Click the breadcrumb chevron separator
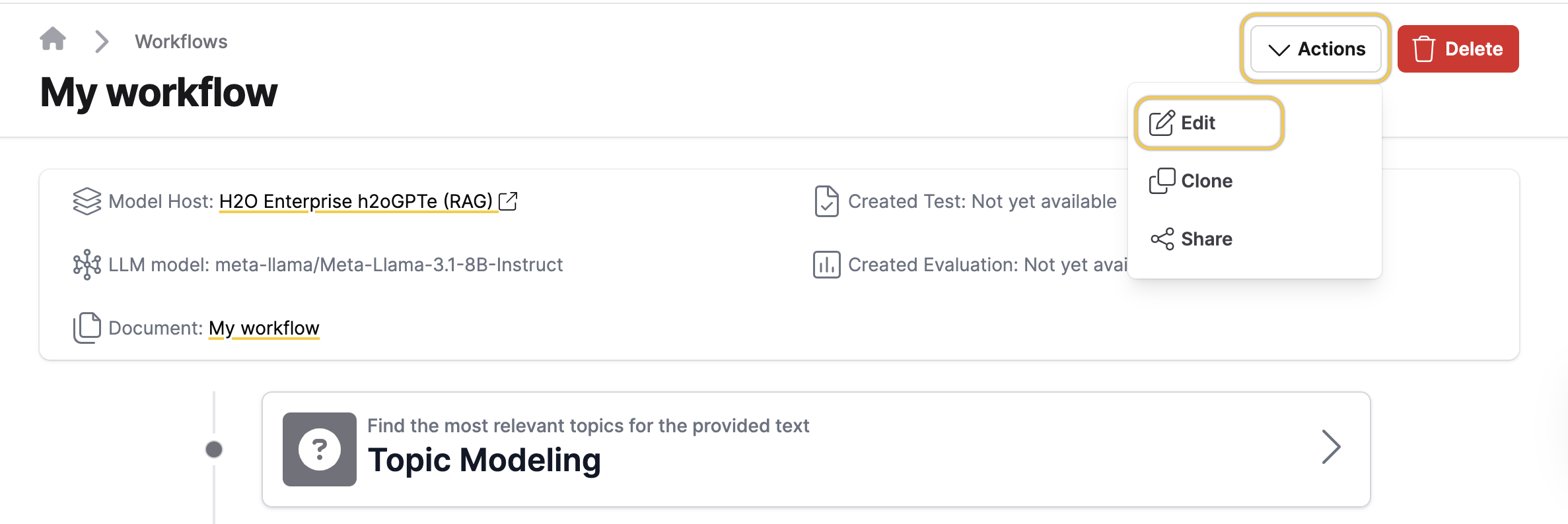The height and width of the screenshot is (524, 1568). point(102,42)
